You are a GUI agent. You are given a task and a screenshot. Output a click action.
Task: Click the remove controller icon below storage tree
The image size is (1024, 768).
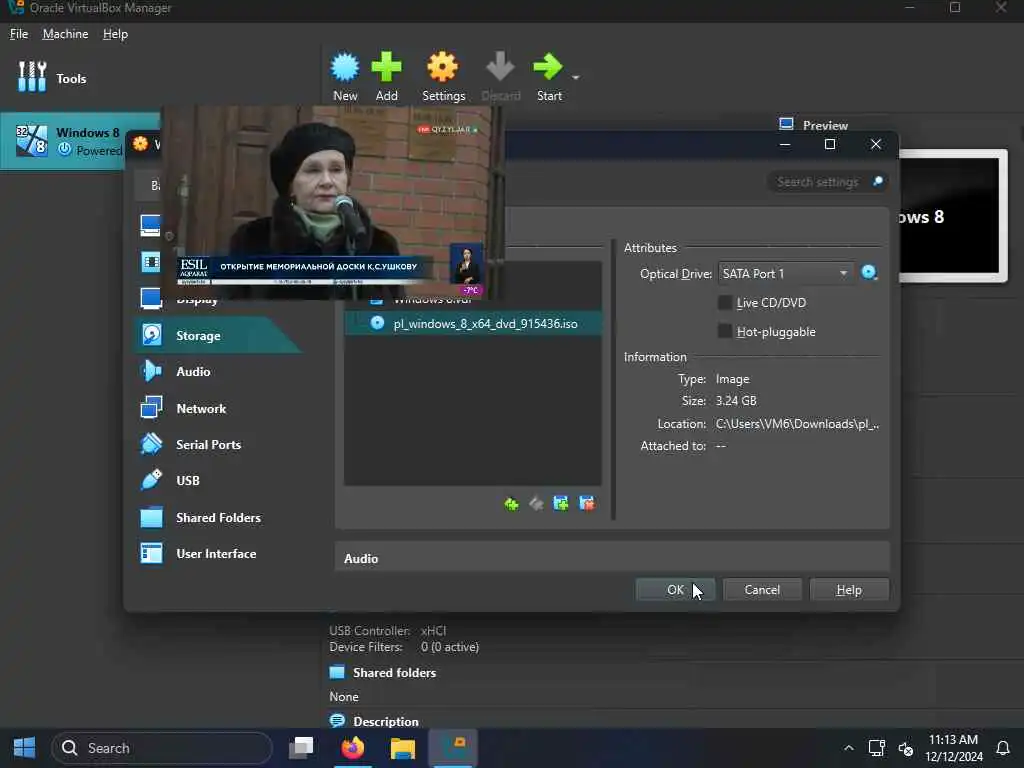point(536,504)
